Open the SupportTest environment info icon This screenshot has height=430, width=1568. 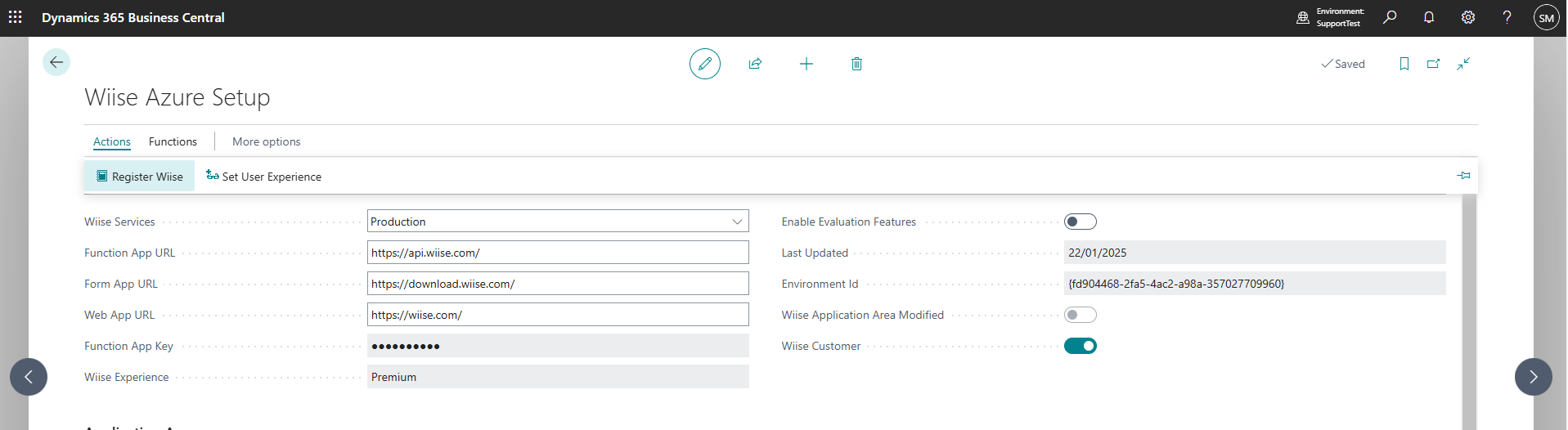[x=1303, y=17]
